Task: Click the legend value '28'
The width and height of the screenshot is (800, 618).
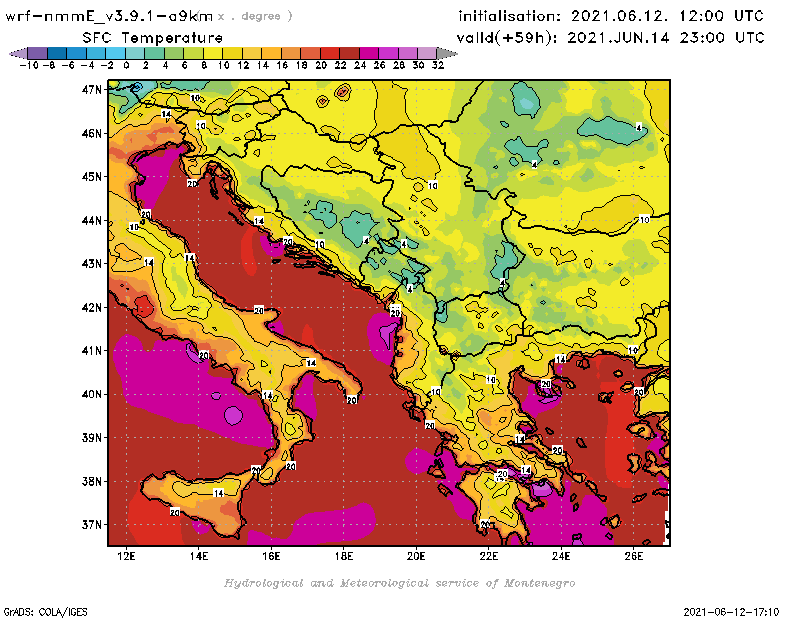Action: (399, 65)
